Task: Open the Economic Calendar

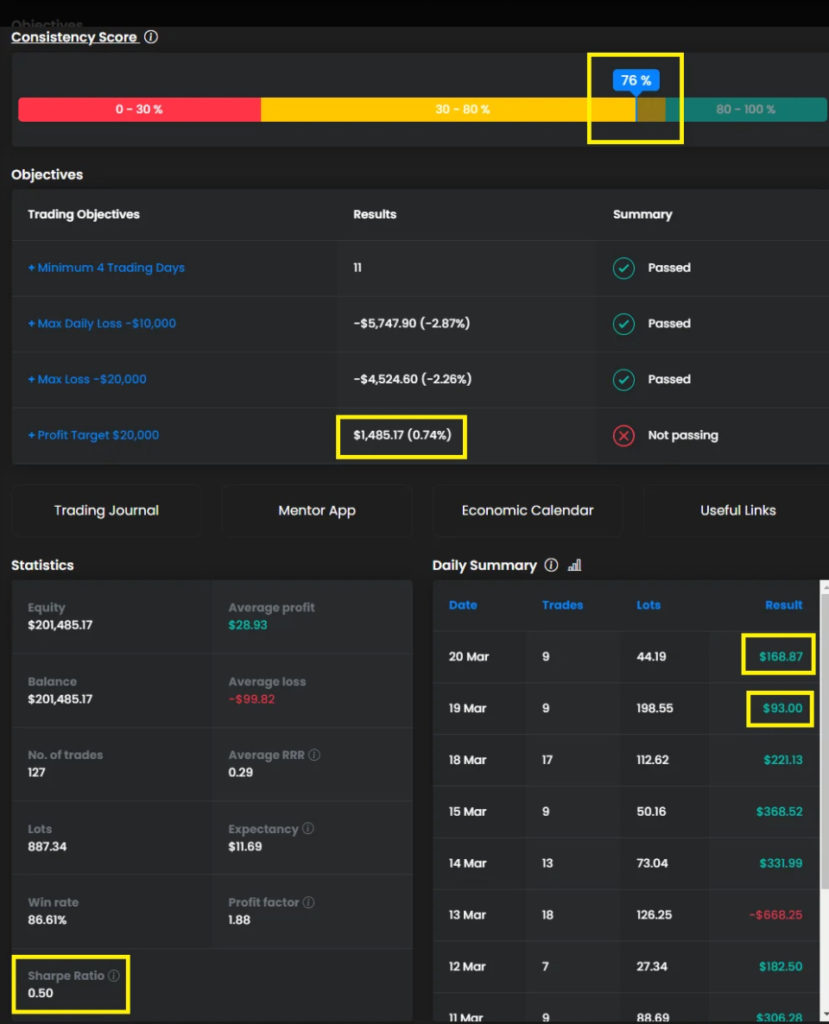Action: (x=527, y=511)
